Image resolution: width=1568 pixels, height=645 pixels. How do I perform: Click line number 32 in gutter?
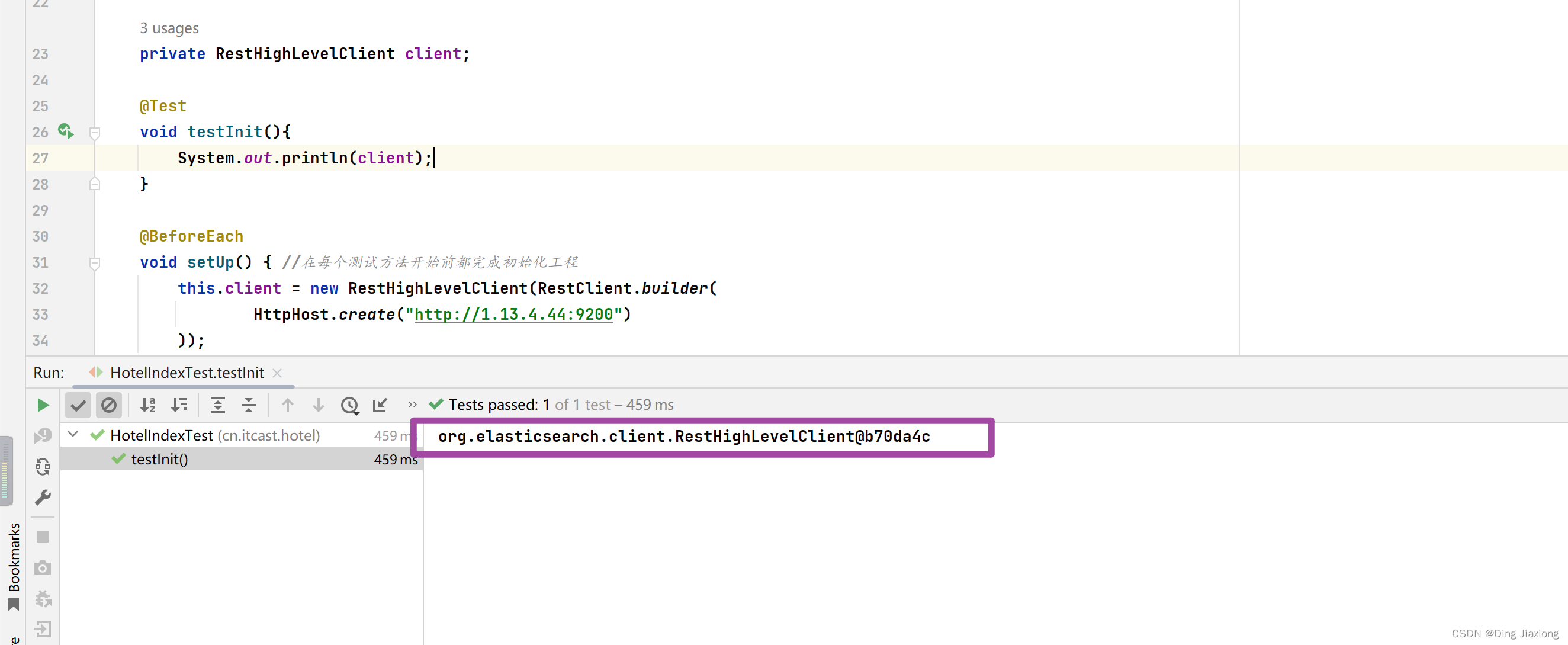click(40, 288)
